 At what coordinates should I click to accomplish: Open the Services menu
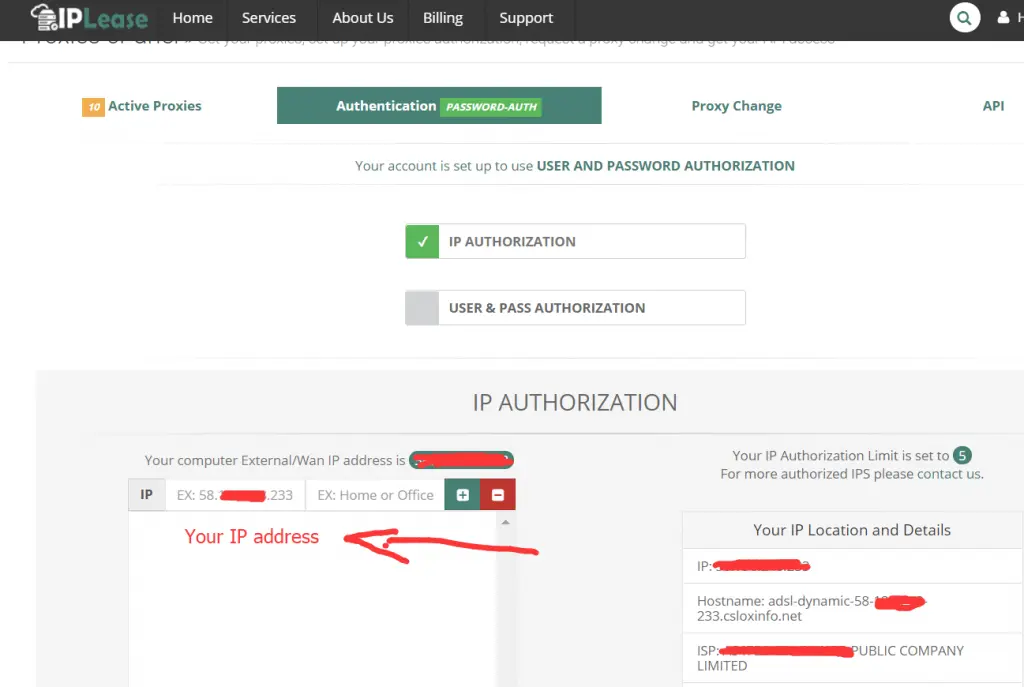[x=269, y=18]
